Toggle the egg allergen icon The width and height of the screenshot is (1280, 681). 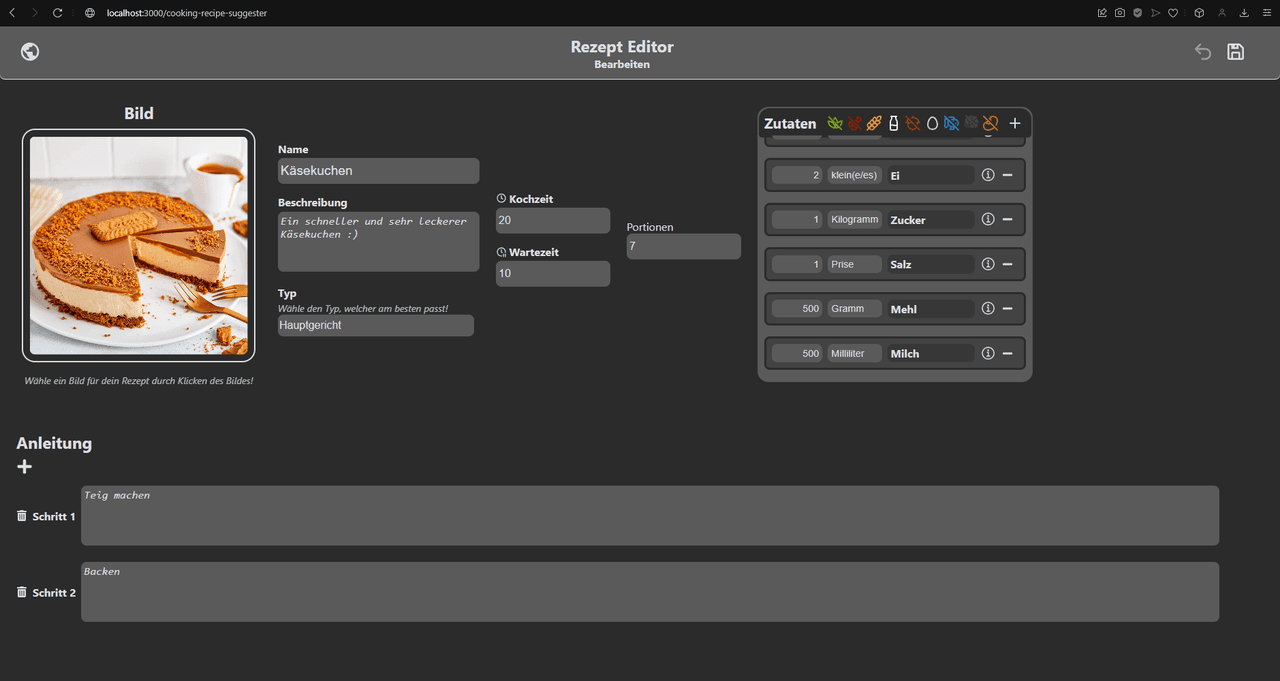(x=932, y=123)
